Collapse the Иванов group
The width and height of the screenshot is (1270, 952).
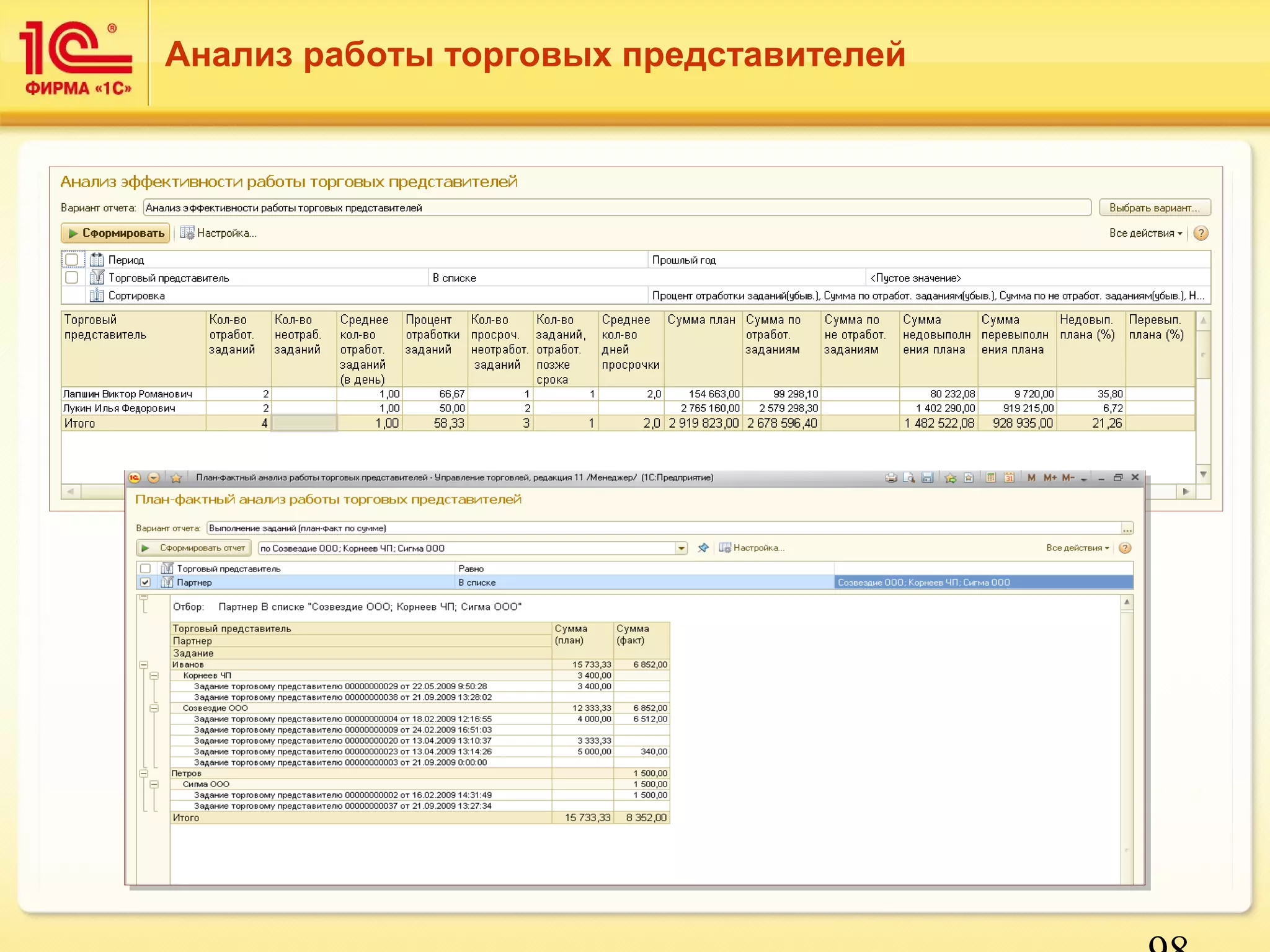coord(144,664)
